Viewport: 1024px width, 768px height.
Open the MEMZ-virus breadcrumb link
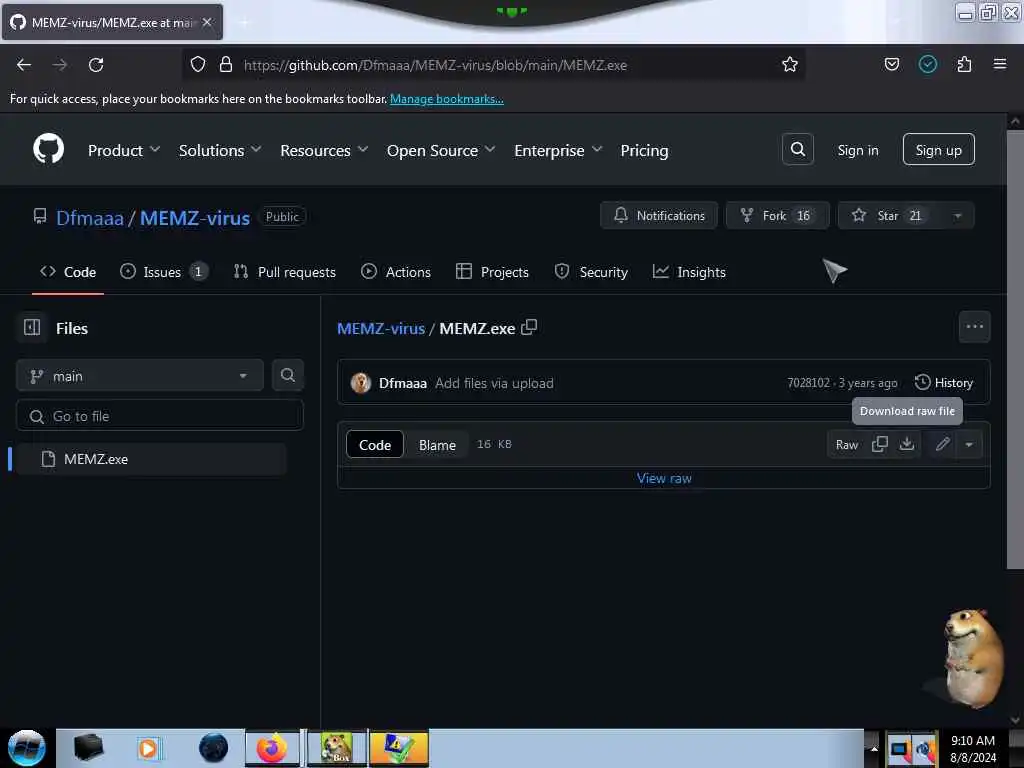tap(381, 328)
